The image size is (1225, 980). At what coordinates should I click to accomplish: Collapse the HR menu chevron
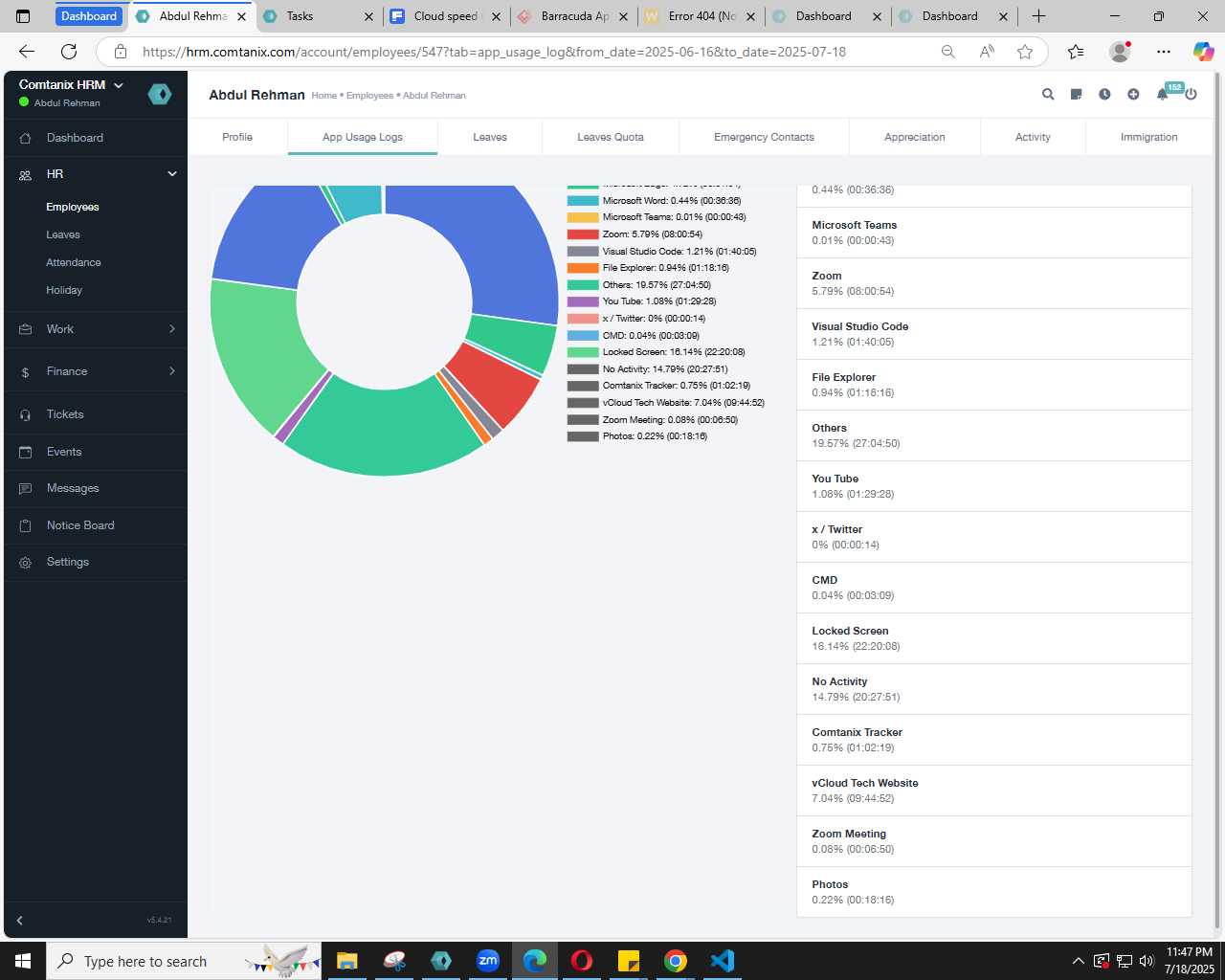[172, 174]
